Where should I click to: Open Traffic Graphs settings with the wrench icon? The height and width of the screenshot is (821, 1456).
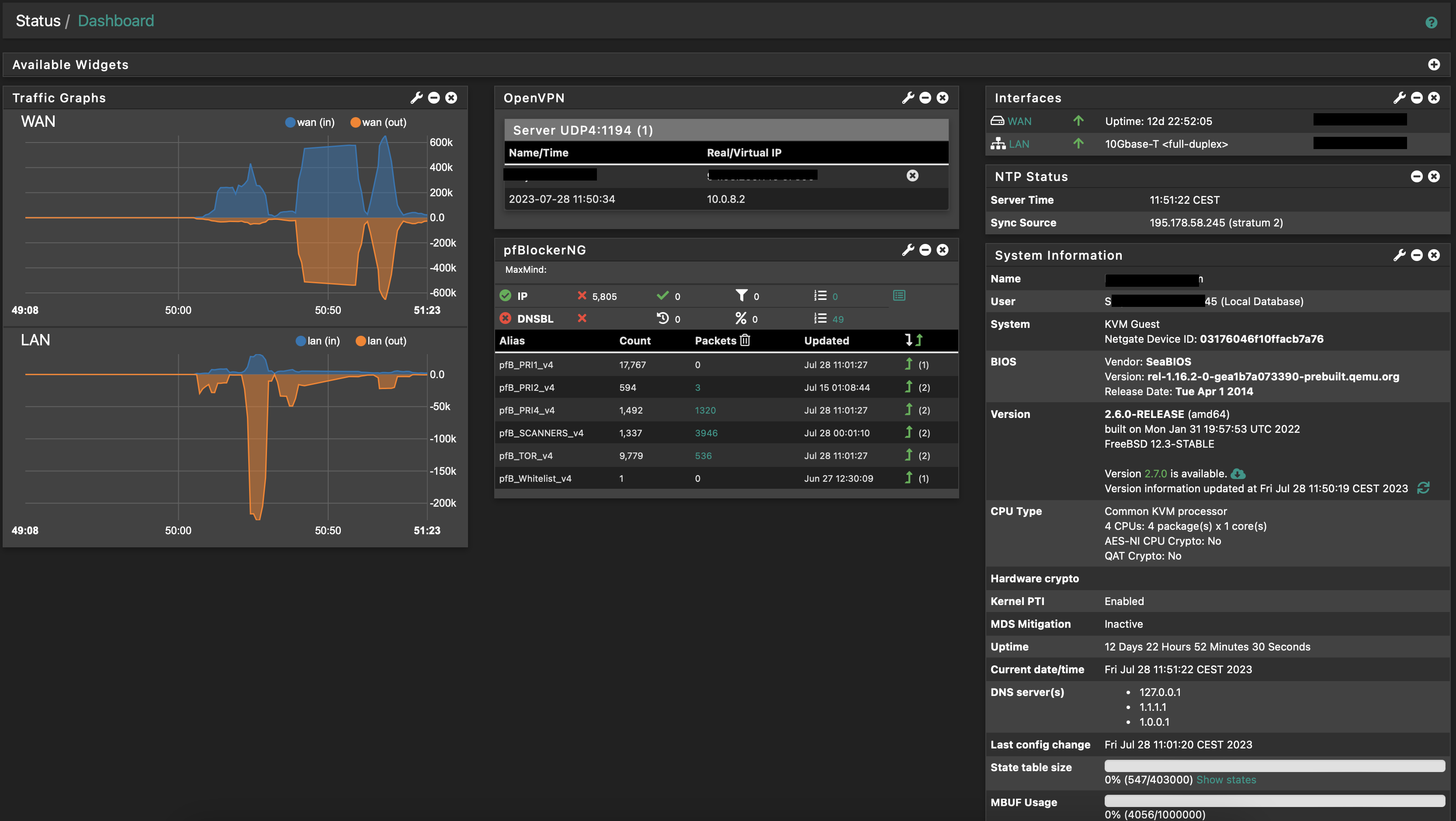(416, 98)
